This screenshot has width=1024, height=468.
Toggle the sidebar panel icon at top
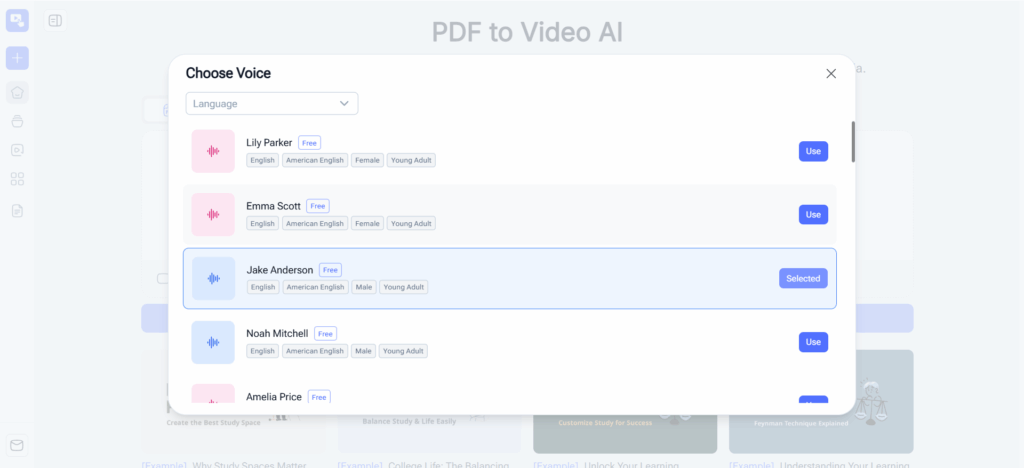tap(55, 21)
